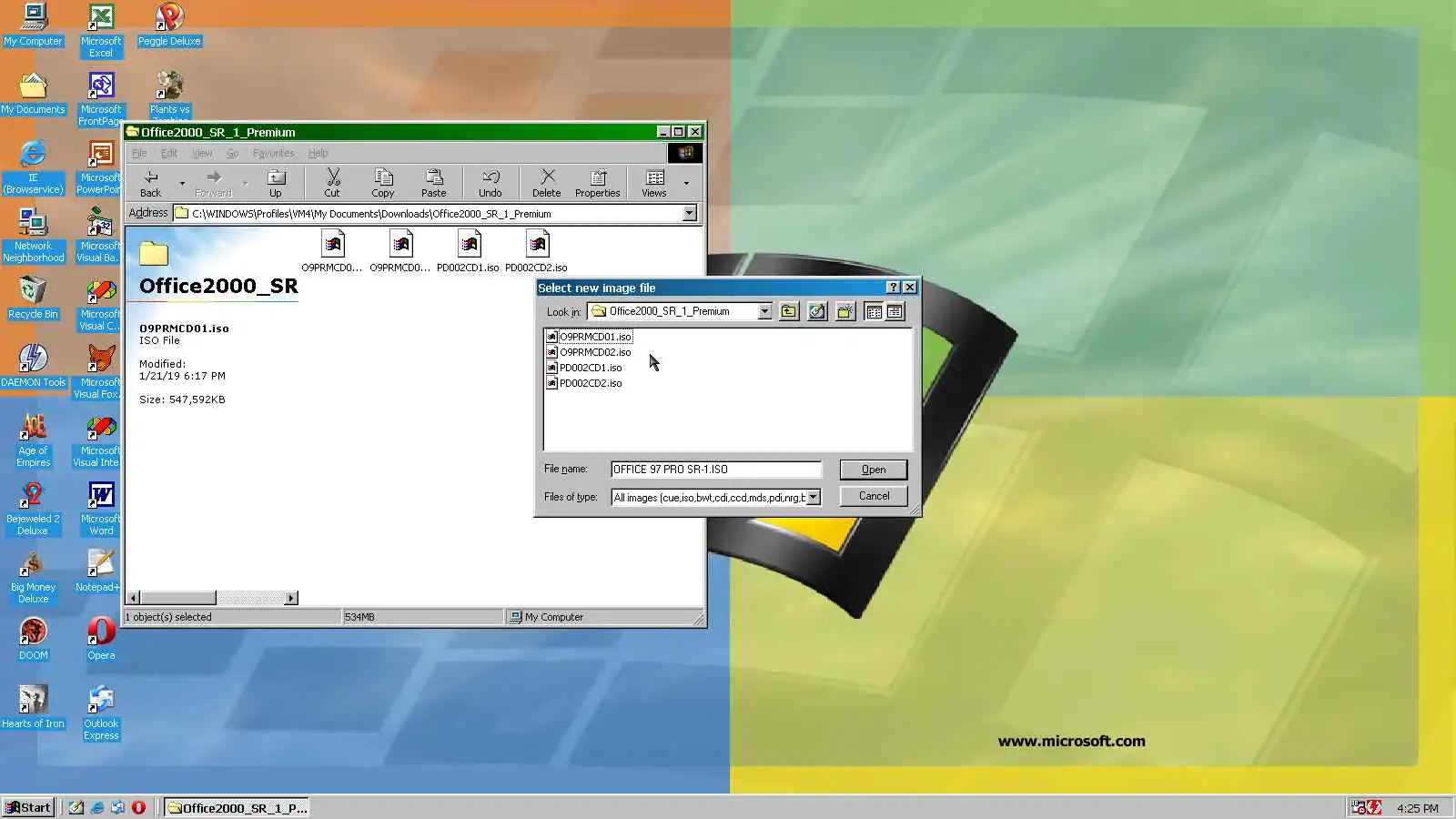The height and width of the screenshot is (819, 1456).
Task: Select the Age of Empires desktop icon
Action: coord(34,440)
